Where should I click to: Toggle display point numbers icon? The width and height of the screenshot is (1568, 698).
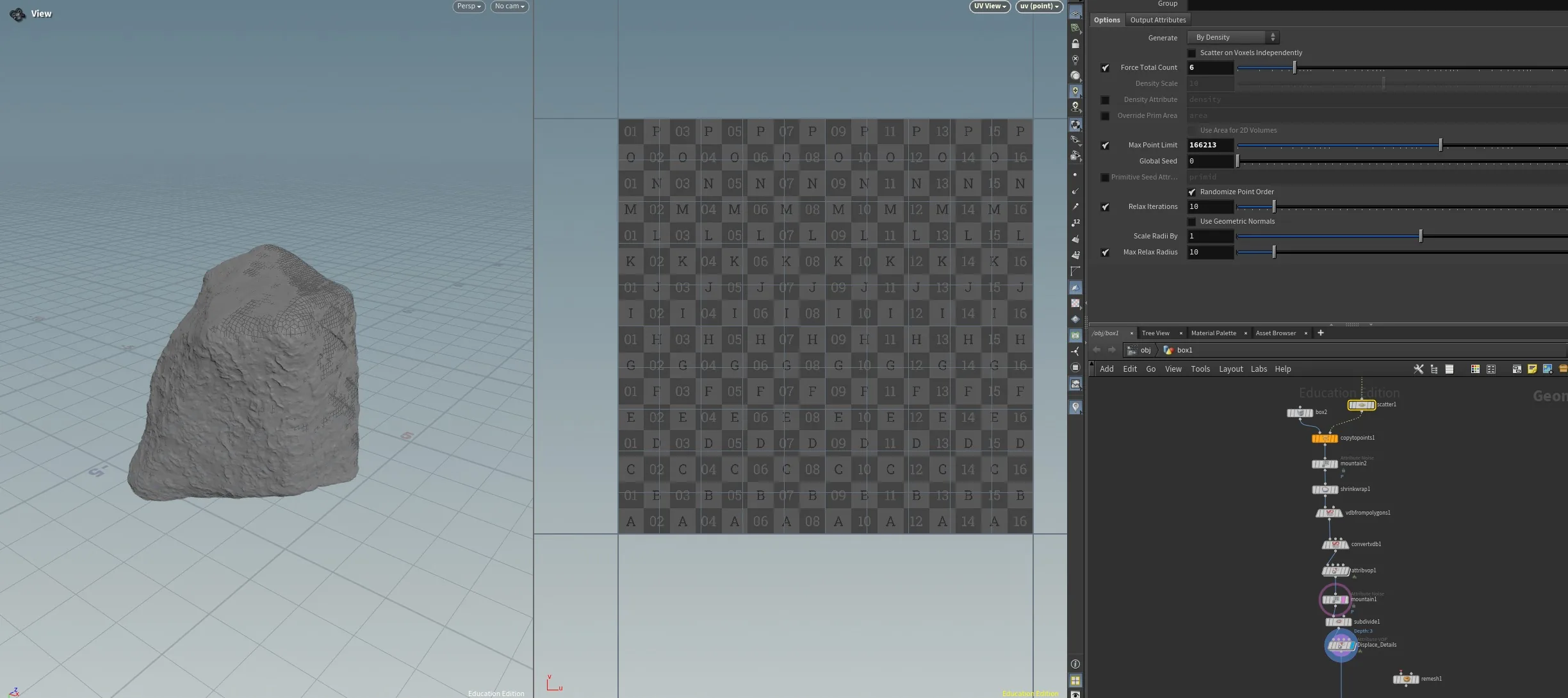point(1075,222)
